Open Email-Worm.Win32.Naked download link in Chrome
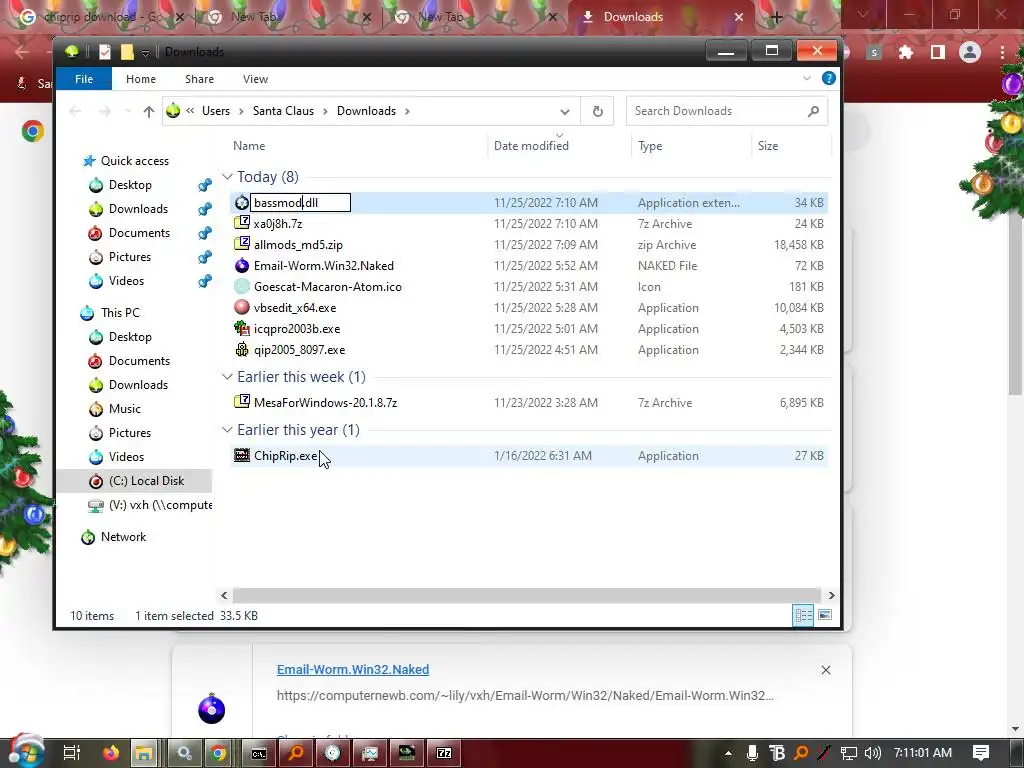Viewport: 1024px width, 768px height. point(353,669)
